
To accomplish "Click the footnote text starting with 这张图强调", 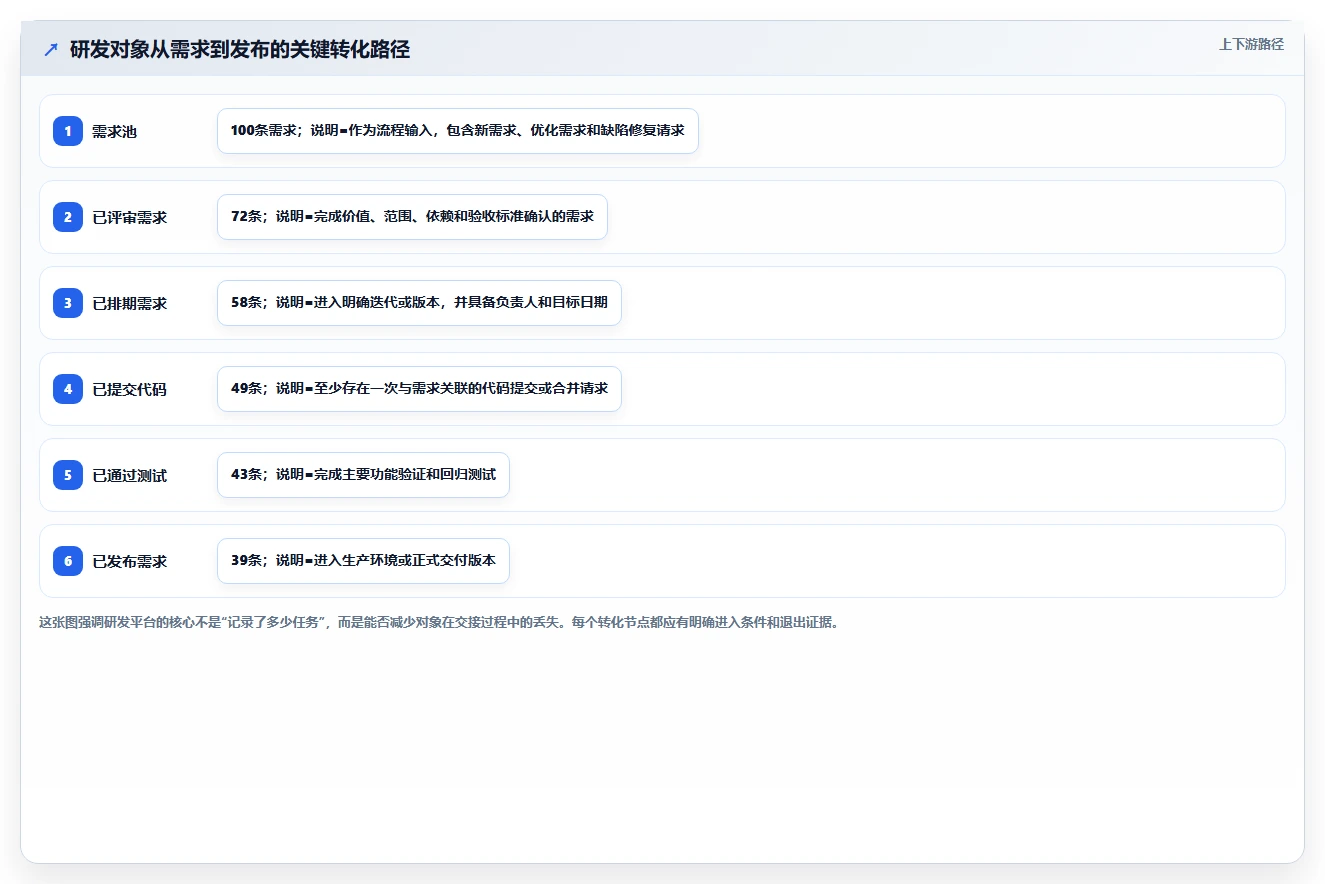I will tap(439, 622).
